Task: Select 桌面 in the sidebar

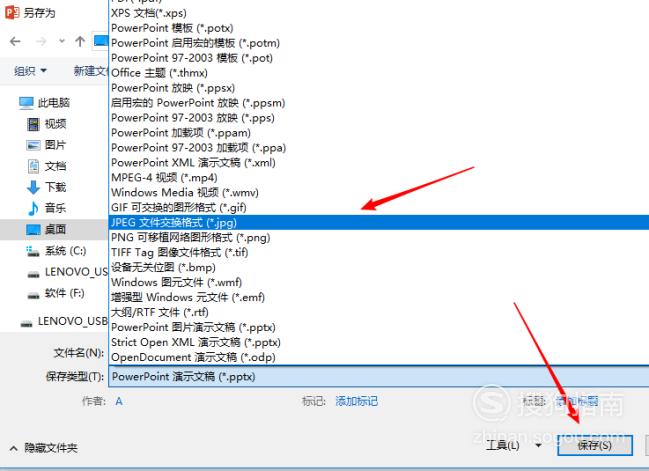Action: [x=55, y=229]
